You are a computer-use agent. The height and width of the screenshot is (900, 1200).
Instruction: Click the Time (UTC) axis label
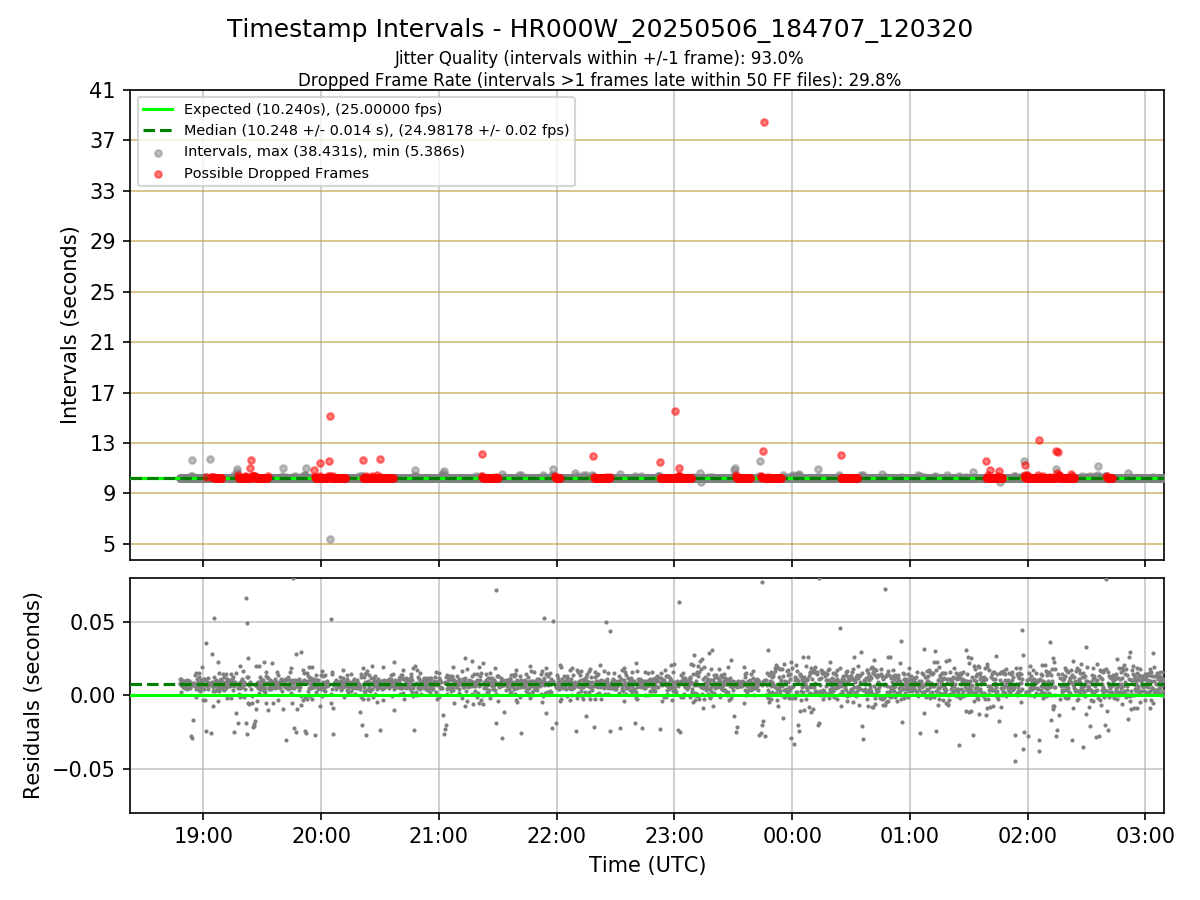tap(647, 865)
